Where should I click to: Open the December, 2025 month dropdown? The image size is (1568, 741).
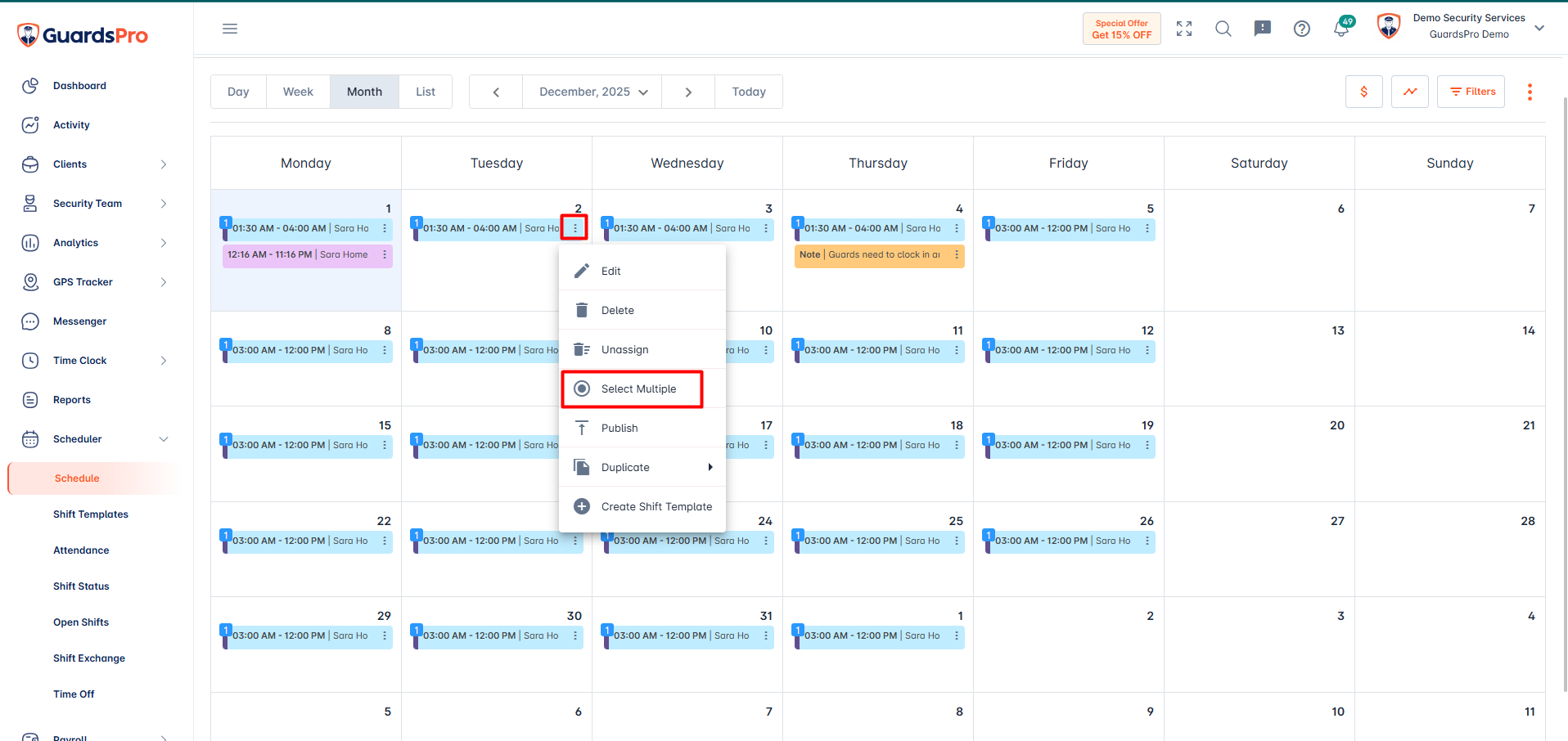point(593,92)
